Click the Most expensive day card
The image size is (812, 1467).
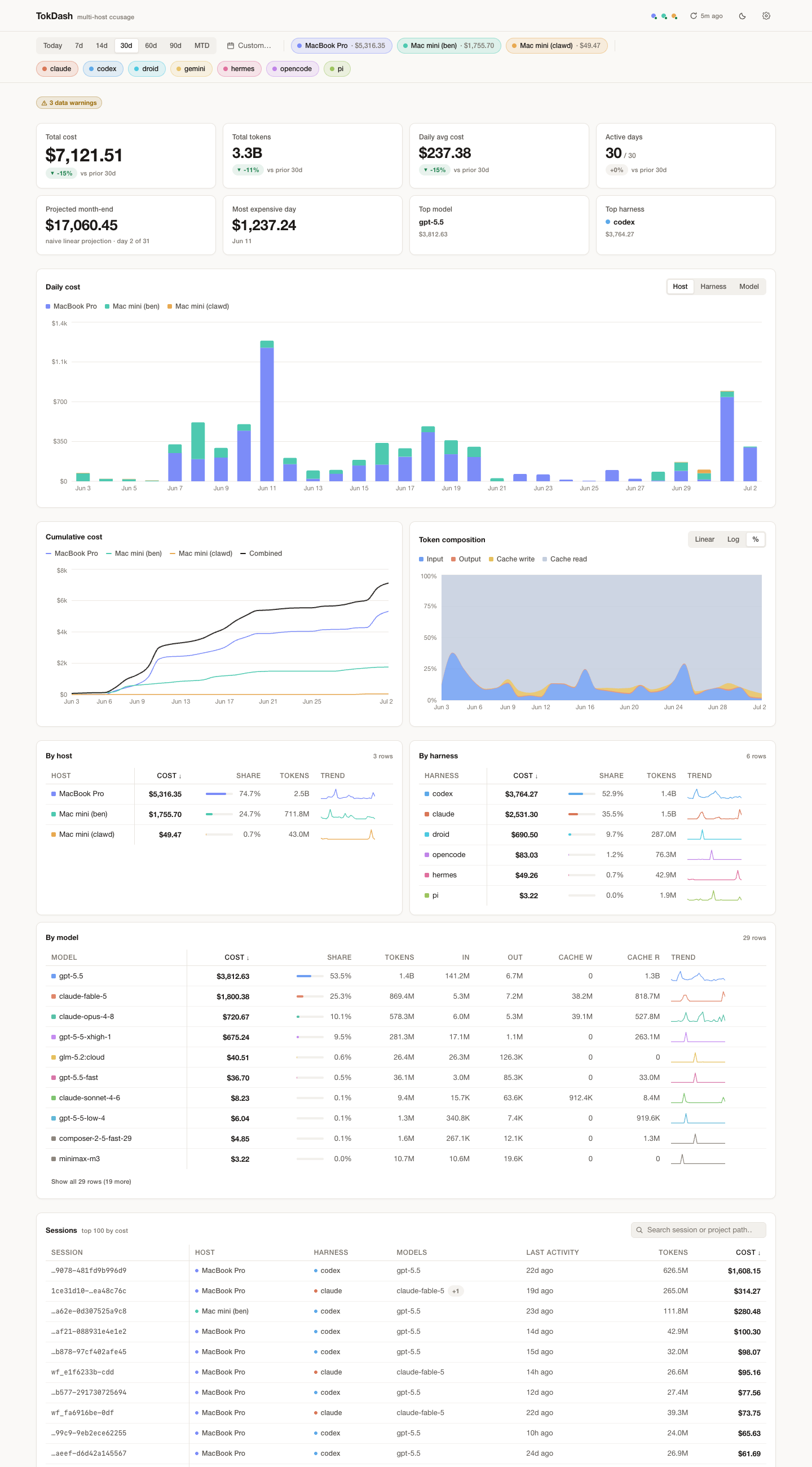(312, 225)
